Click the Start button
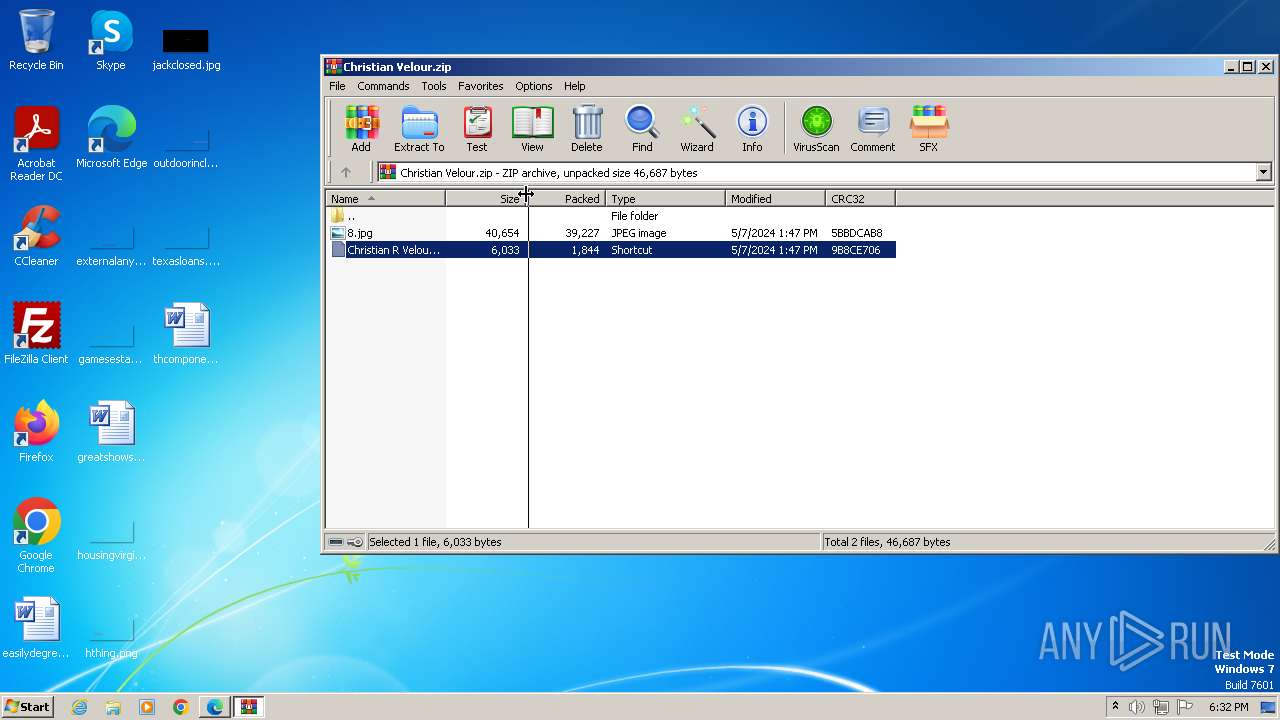The width and height of the screenshot is (1280, 720). tap(27, 706)
